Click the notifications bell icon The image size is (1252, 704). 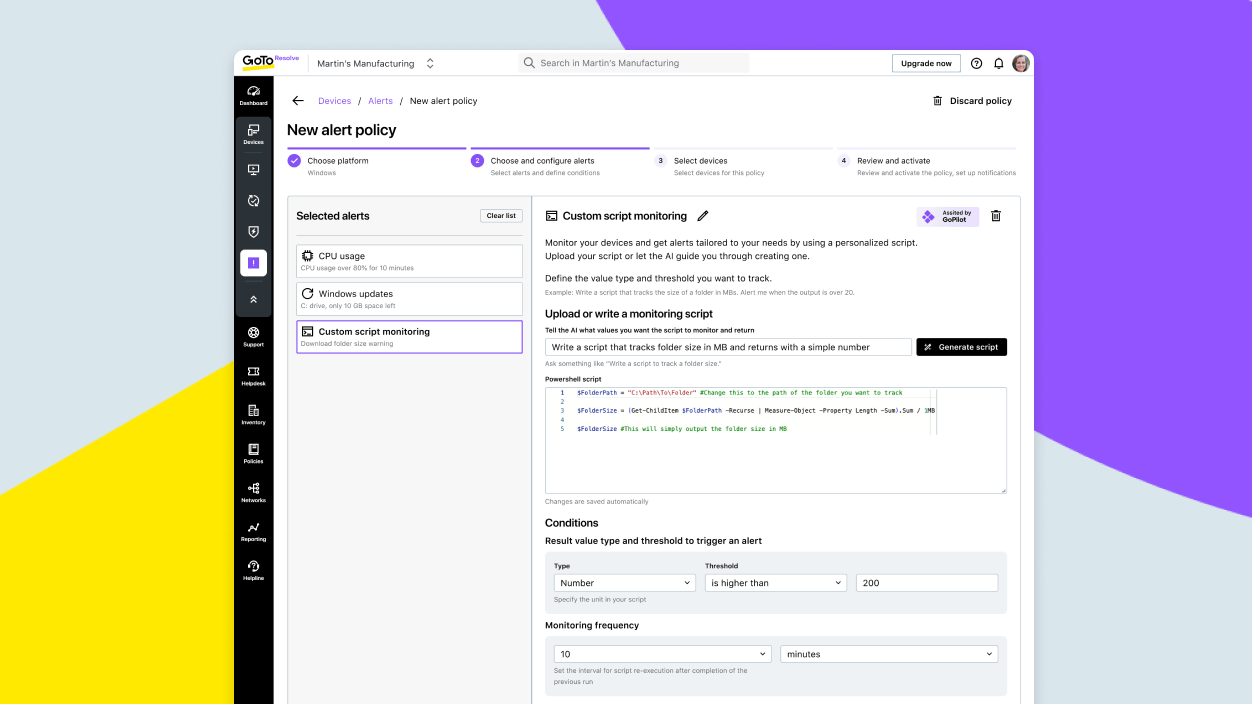tap(998, 63)
